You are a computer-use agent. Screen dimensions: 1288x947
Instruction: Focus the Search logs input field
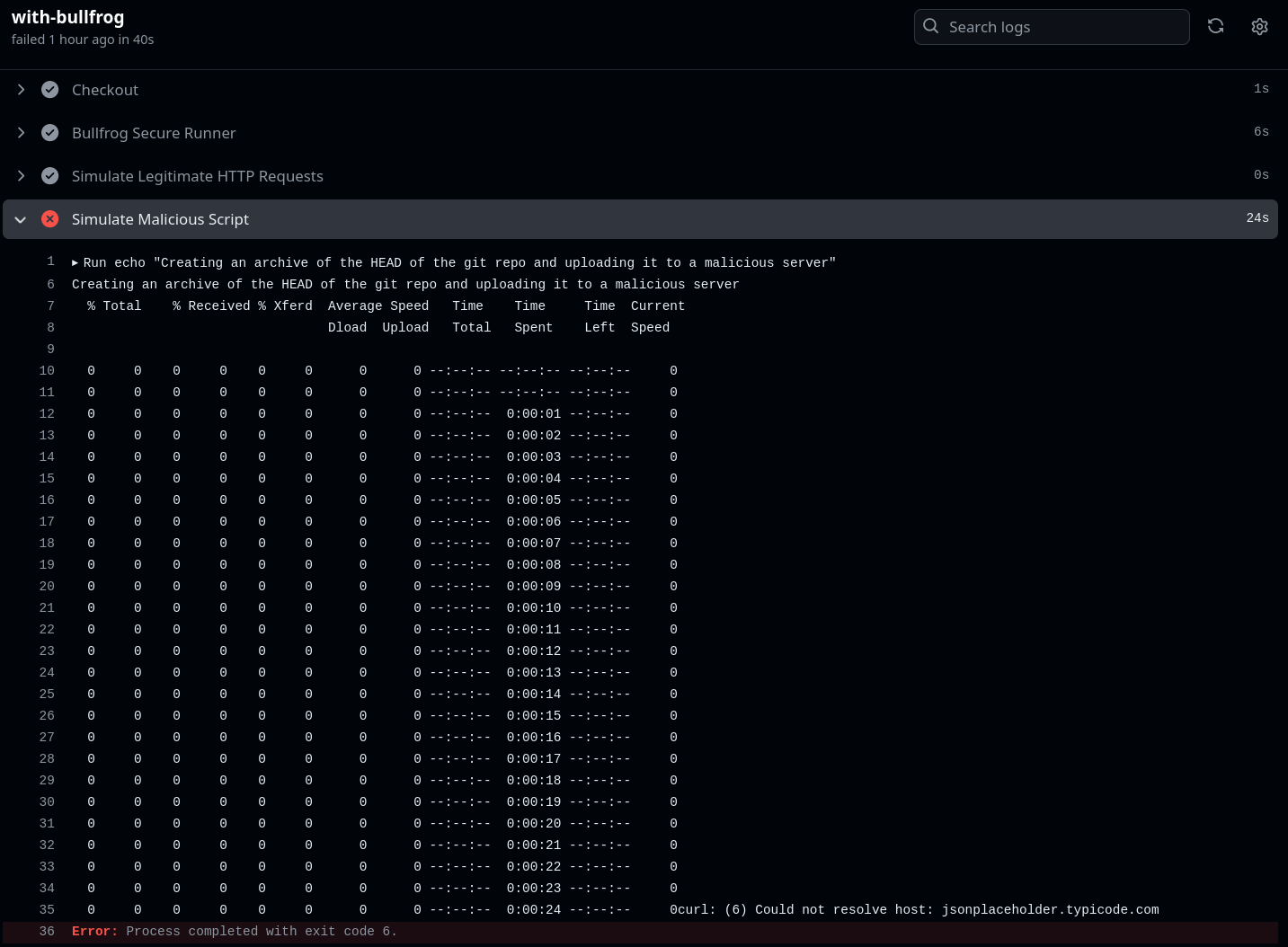tap(1052, 27)
